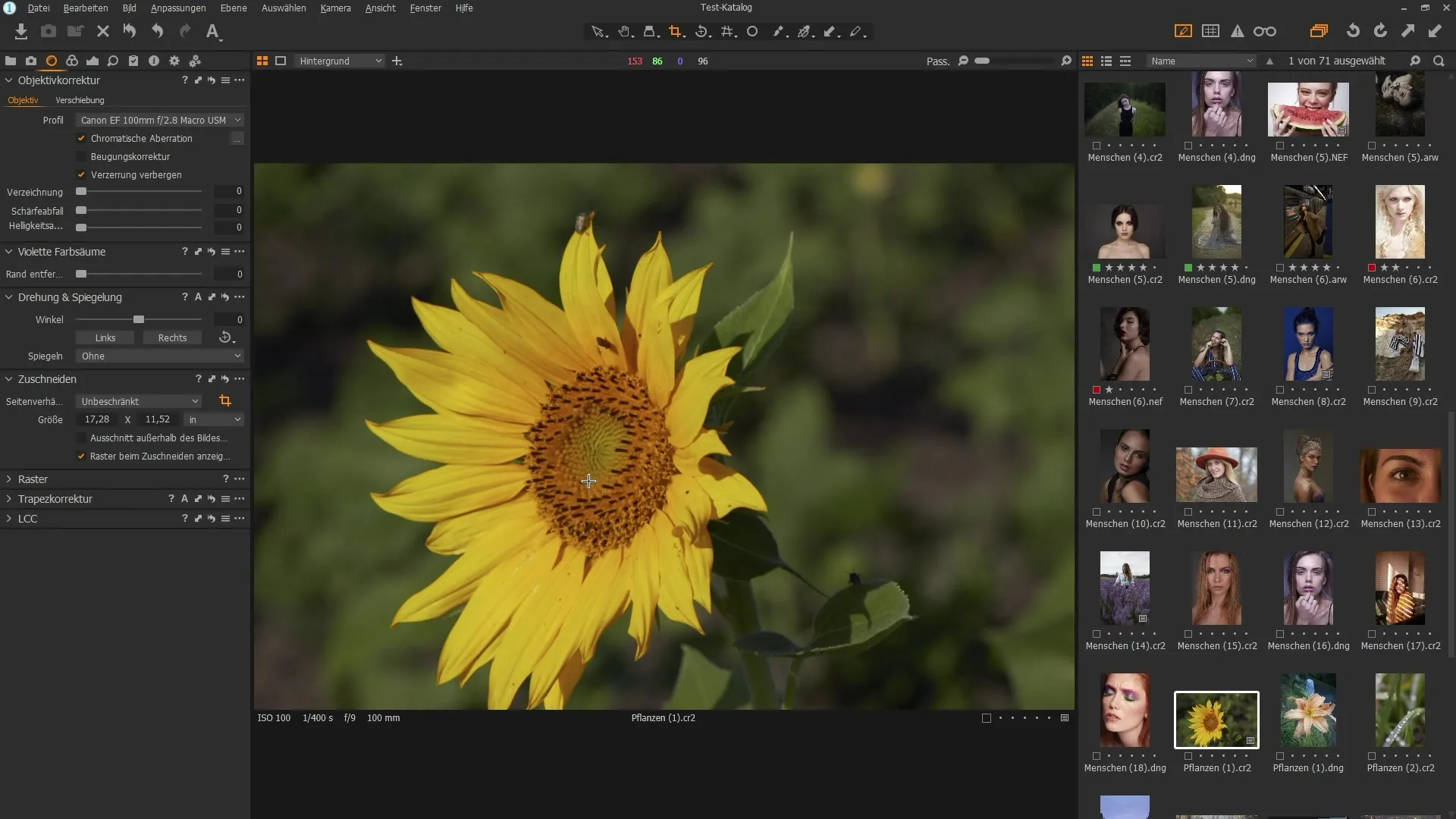Open the Spiegeln dropdown set to Ohne
Image resolution: width=1456 pixels, height=819 pixels.
[160, 356]
